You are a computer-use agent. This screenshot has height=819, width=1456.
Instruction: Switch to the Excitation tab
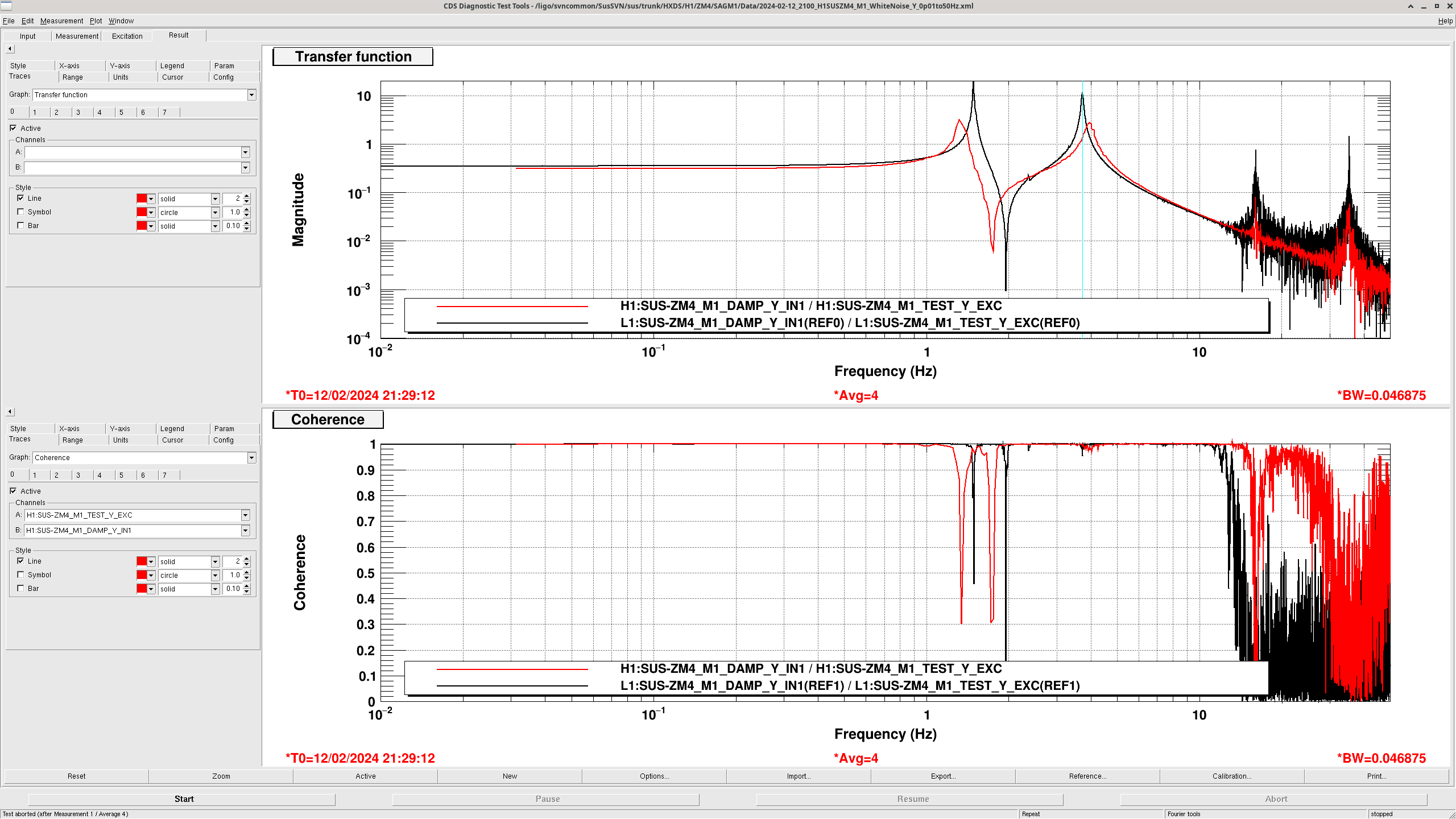pyautogui.click(x=127, y=36)
